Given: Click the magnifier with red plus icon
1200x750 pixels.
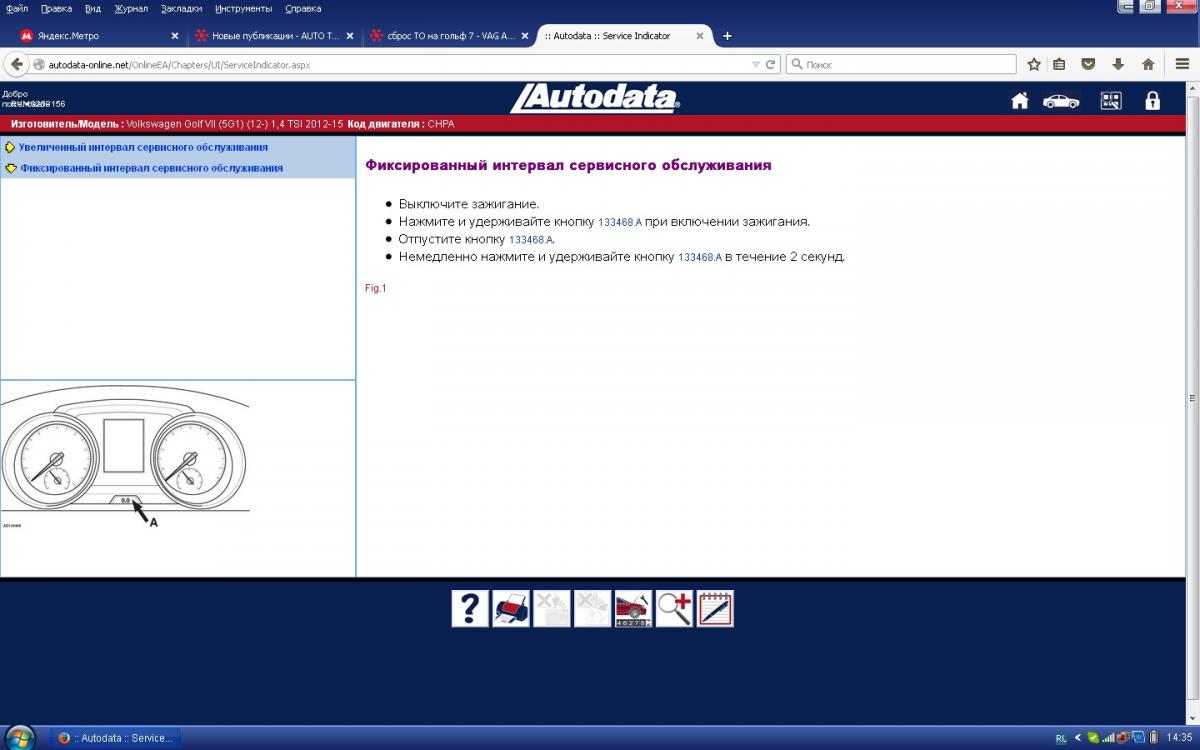Looking at the screenshot, I should 674,609.
